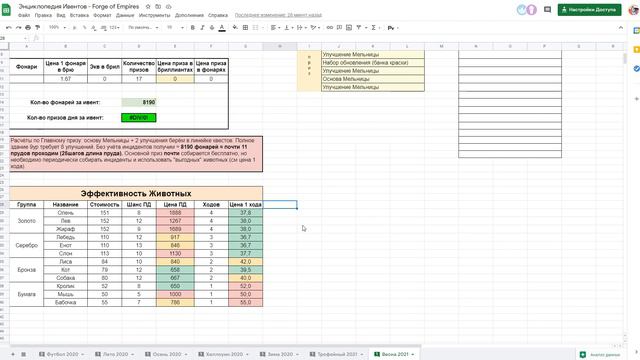Image resolution: width=640 pixels, height=360 pixels.
Task: Open the Формат menu
Action: [x=102, y=15]
